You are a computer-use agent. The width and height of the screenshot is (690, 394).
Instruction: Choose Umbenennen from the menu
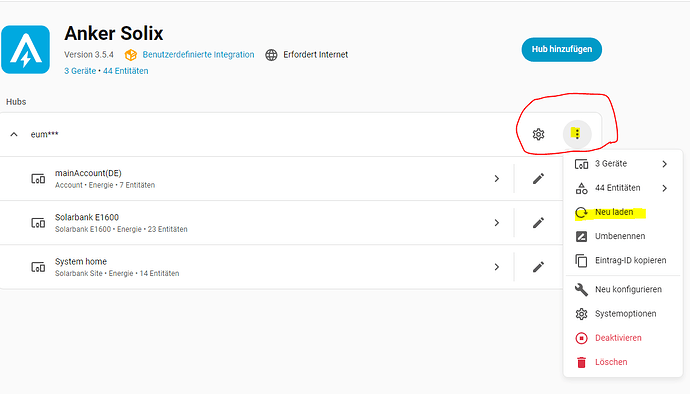point(623,236)
